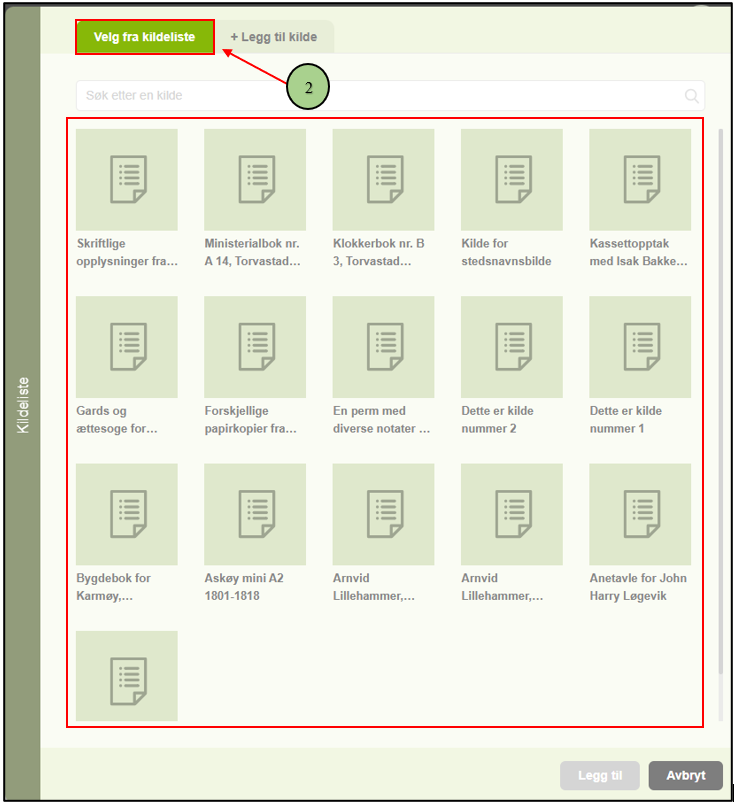Image resolution: width=736 pixels, height=806 pixels.
Task: Select 'Dette er kilde nummer 2' thumbnail
Action: (511, 347)
